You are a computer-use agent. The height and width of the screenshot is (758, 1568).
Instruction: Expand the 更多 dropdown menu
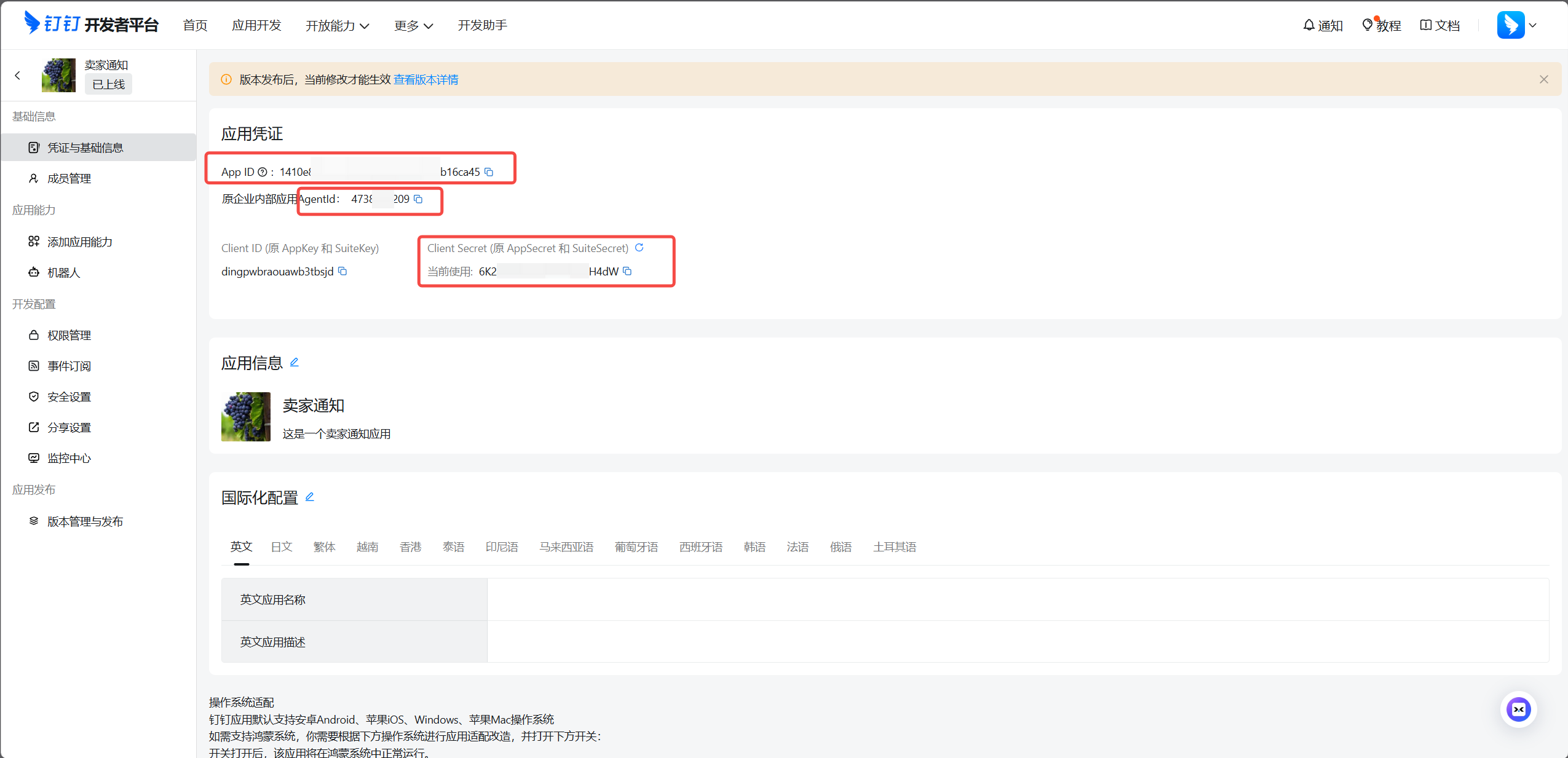tap(413, 25)
